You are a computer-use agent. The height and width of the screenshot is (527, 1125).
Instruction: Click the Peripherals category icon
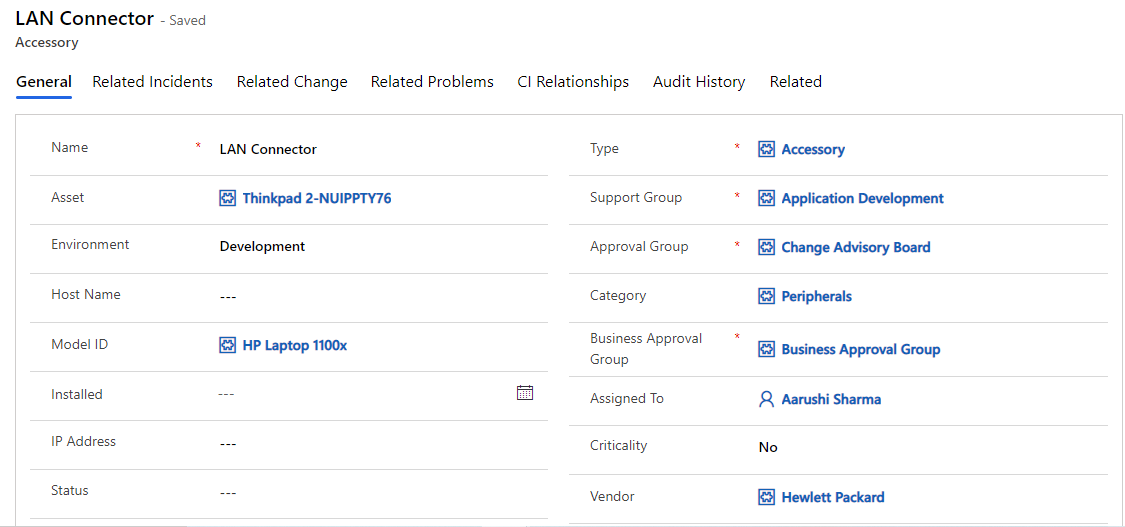tap(767, 296)
